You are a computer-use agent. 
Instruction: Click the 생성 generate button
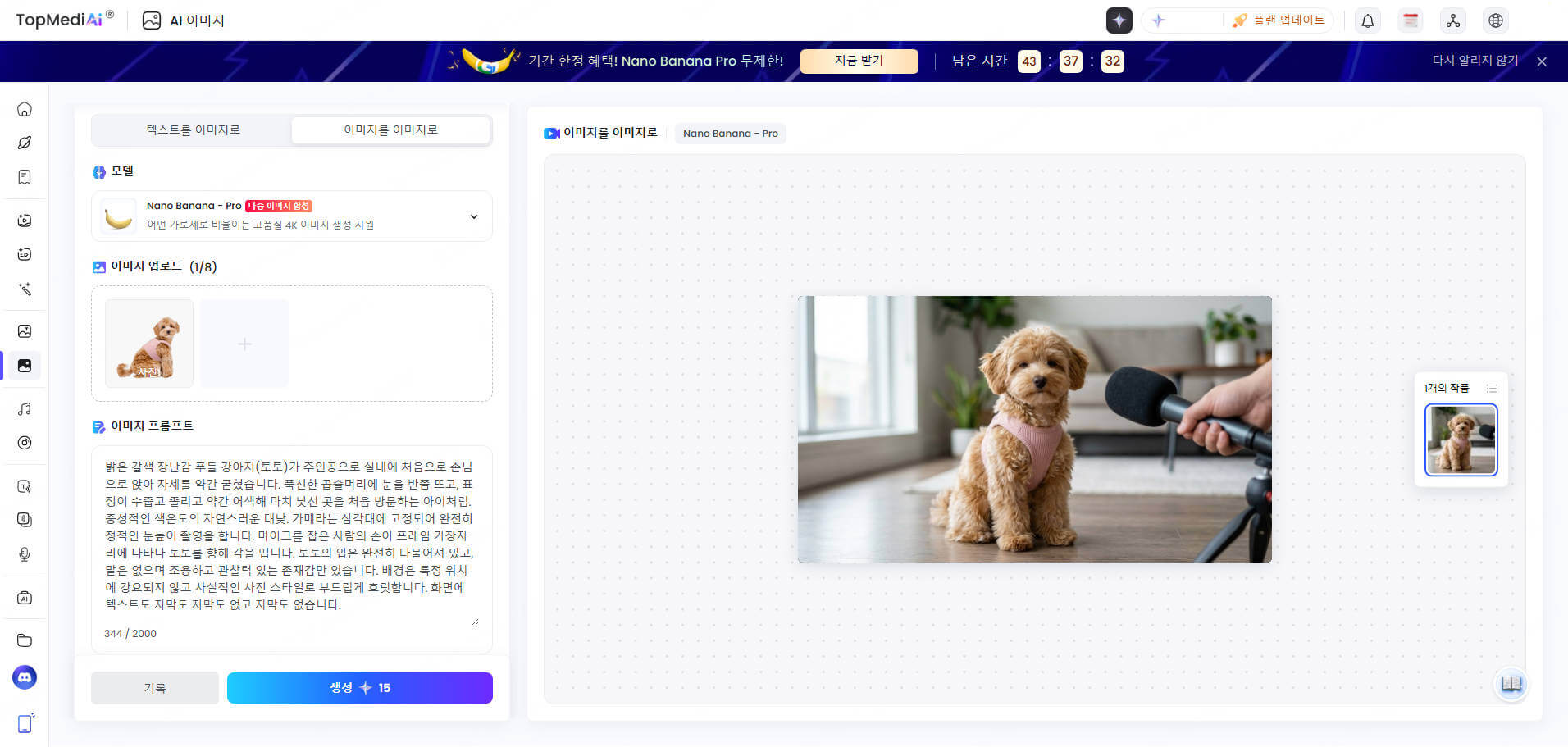pos(359,687)
